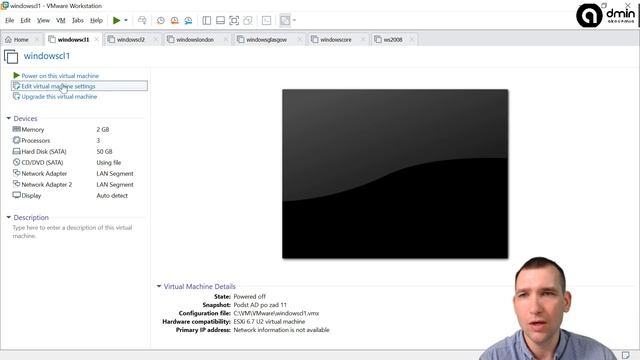Click the configuration file path text

(276, 313)
